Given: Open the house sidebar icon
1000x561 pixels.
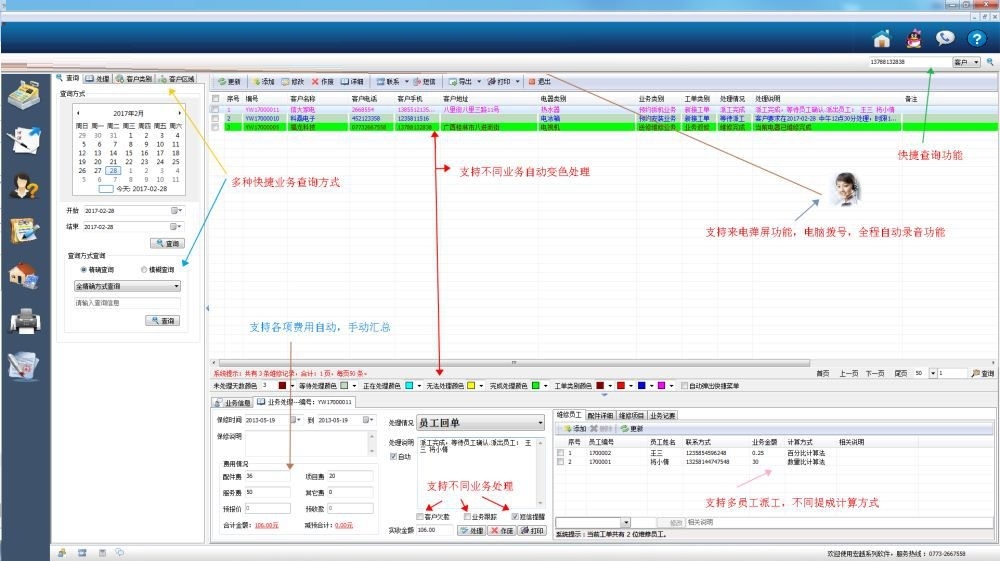Looking at the screenshot, I should [x=24, y=275].
